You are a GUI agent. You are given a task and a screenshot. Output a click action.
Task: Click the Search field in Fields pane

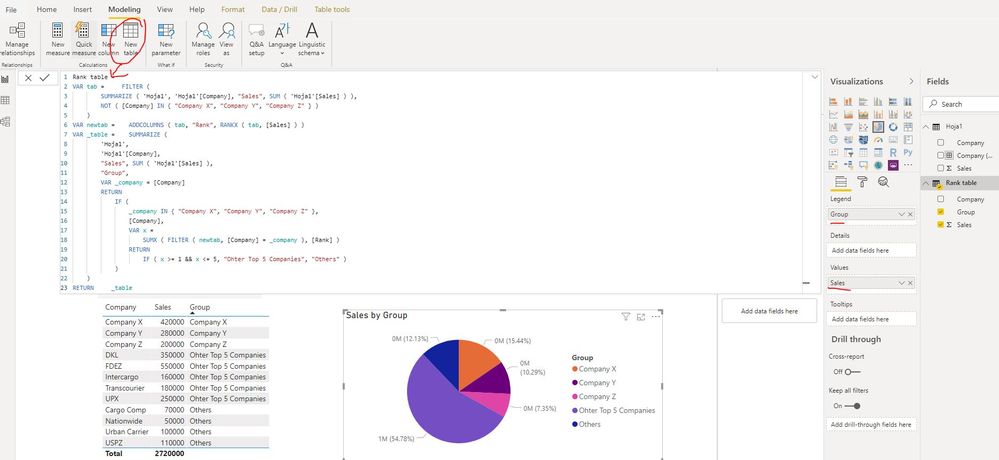[962, 104]
